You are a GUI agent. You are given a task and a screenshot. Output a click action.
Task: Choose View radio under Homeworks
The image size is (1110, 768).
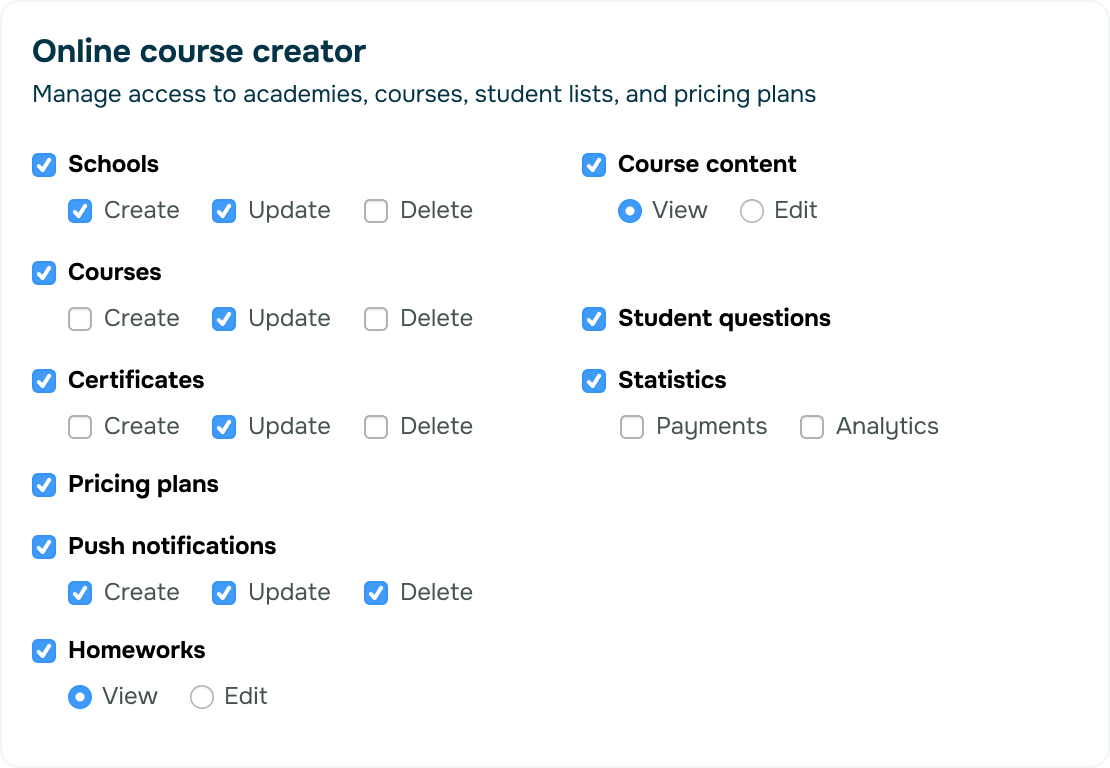[80, 697]
